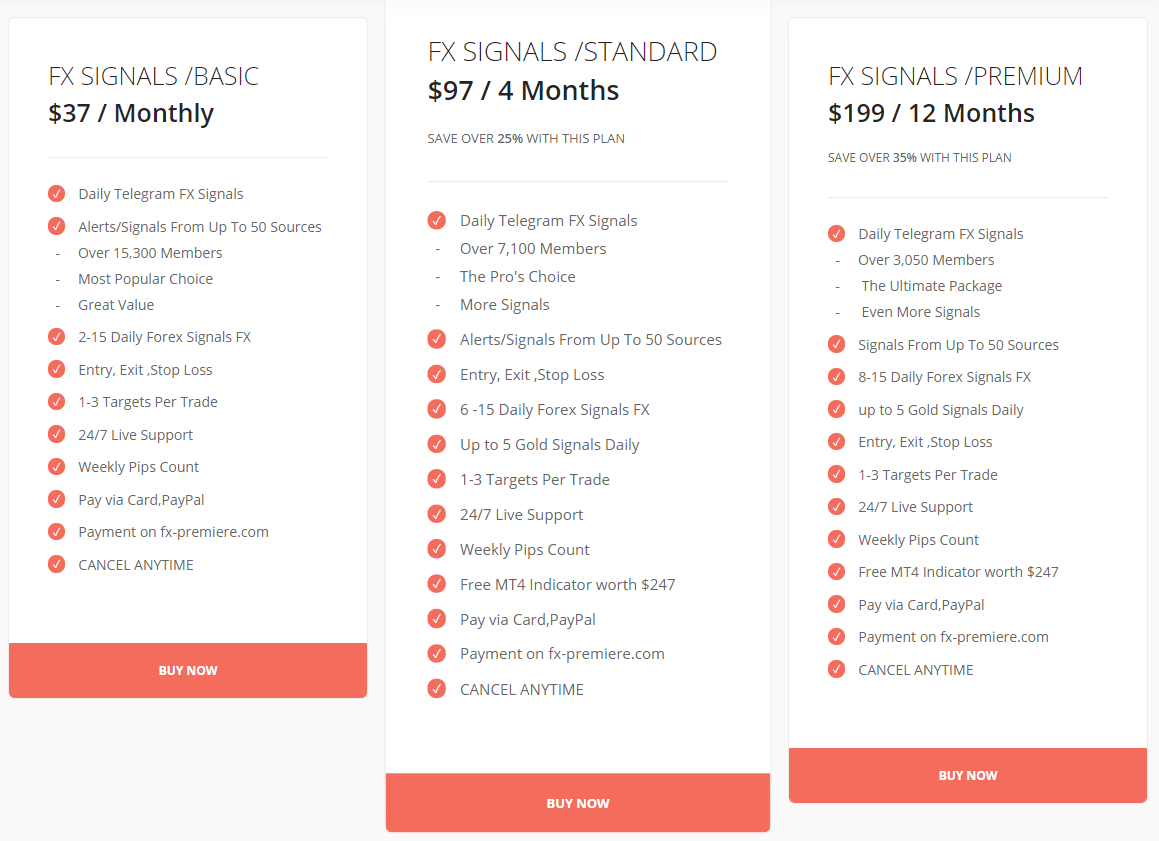1159x841 pixels.
Task: Click the "FX SIGNALS /BASIC" heading
Action: coord(153,76)
